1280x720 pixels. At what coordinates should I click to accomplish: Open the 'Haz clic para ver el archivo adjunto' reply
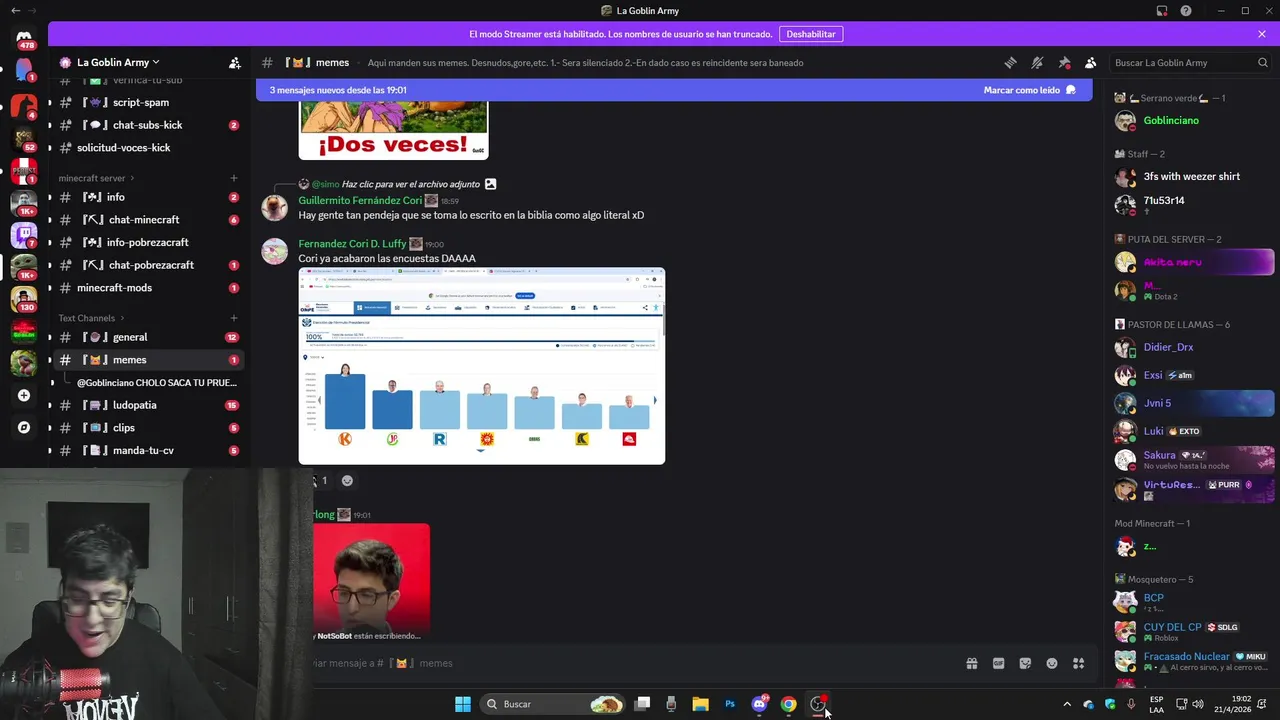(411, 184)
